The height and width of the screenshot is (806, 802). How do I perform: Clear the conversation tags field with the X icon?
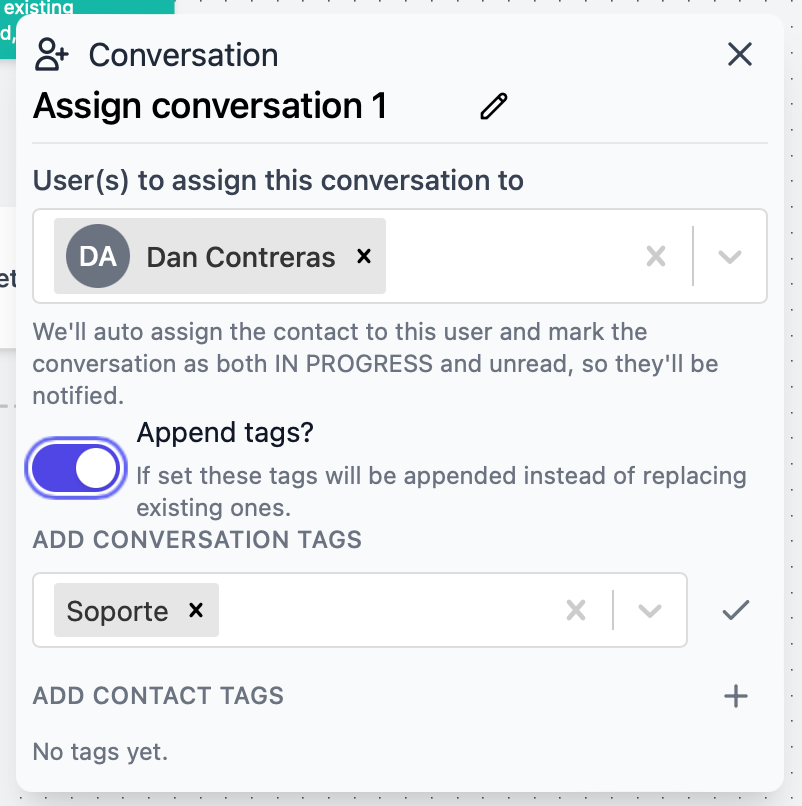click(576, 610)
